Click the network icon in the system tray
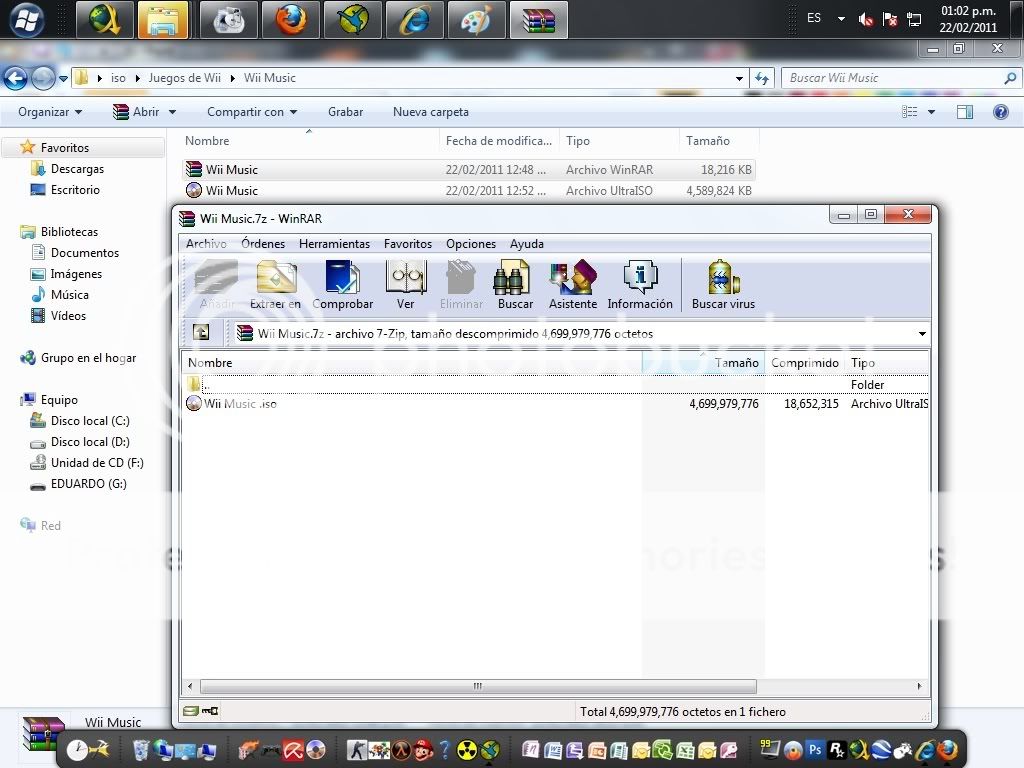Screen dimensions: 1024x768 914,20
